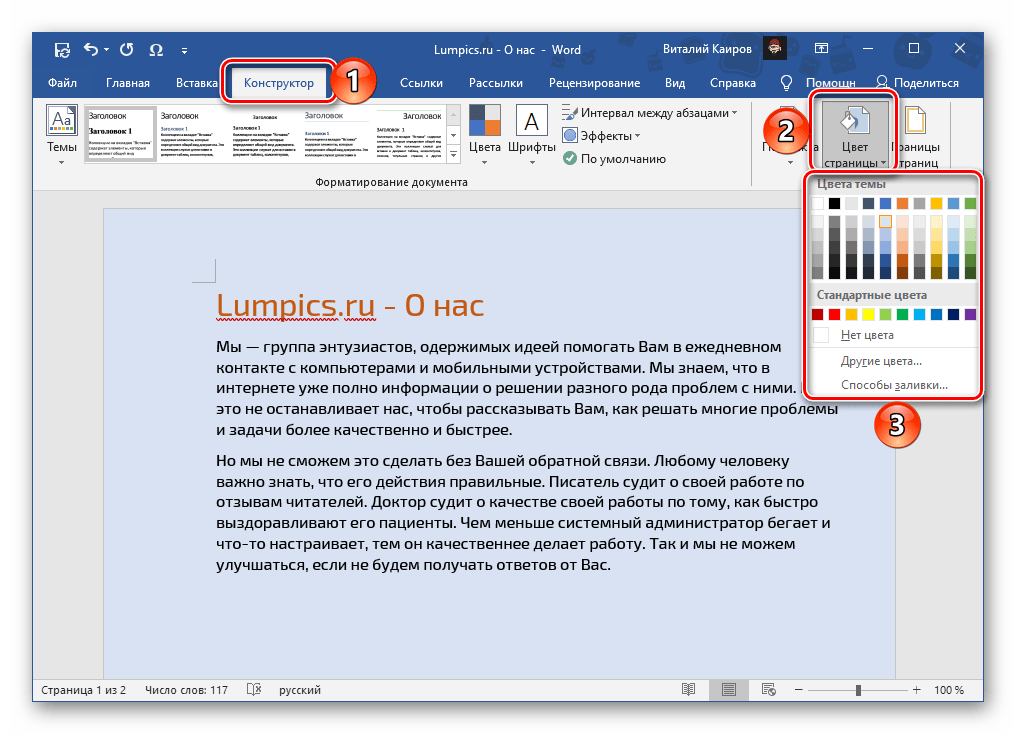Select the green theme color swatch
This screenshot has height=734, width=1016.
pos(970,203)
